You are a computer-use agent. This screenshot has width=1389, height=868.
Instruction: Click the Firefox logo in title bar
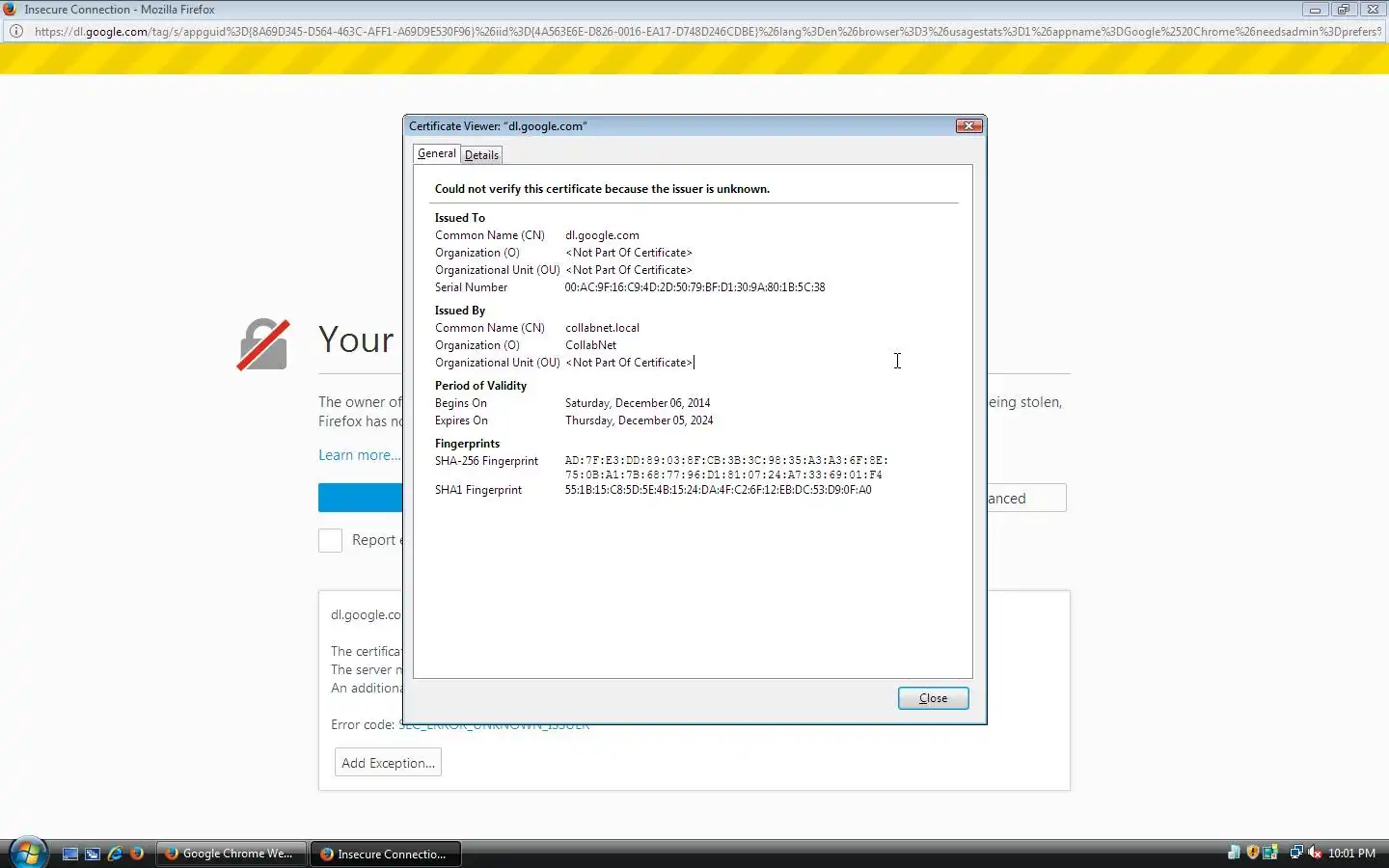coord(11,9)
